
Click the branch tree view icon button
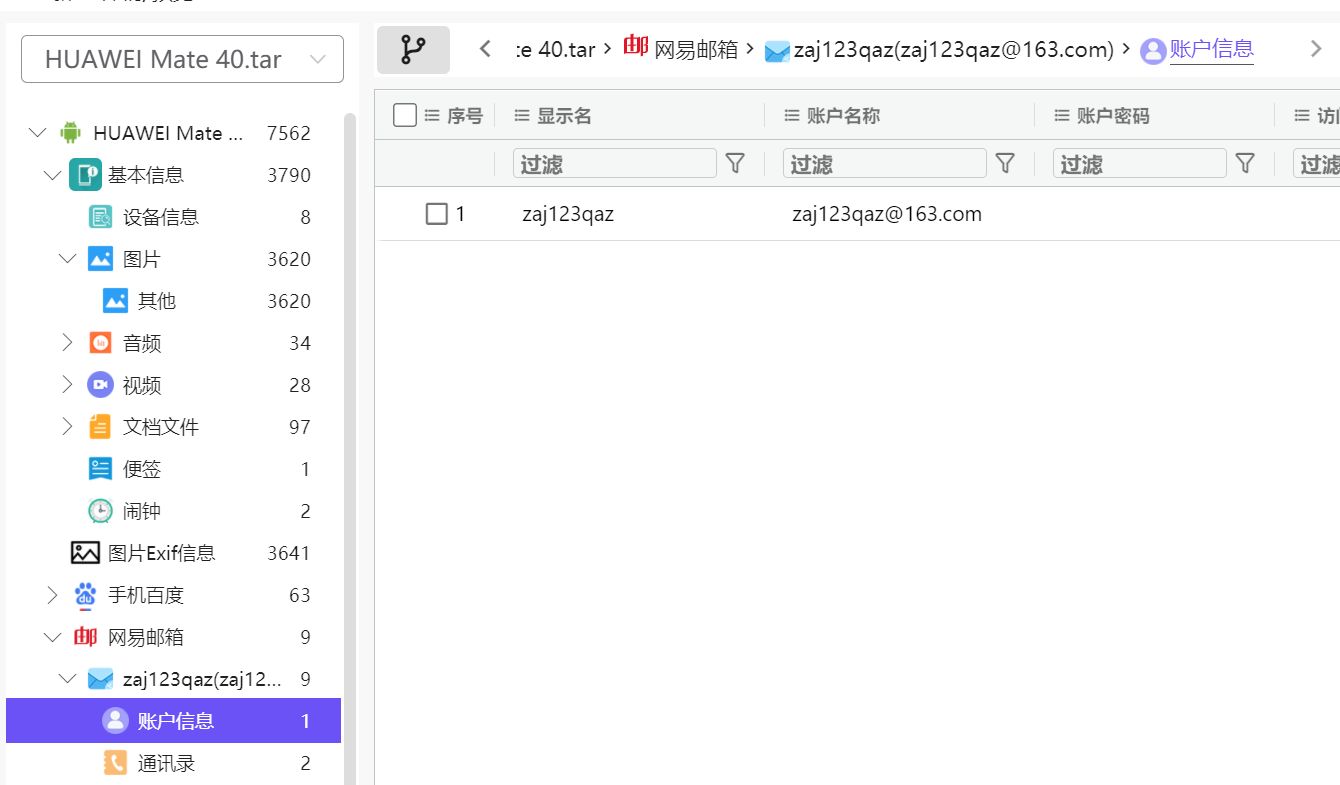(x=413, y=50)
